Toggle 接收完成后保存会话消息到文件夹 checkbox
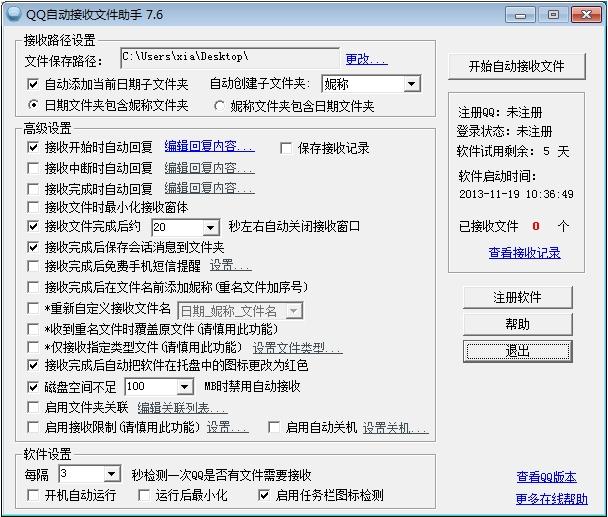 (33, 247)
